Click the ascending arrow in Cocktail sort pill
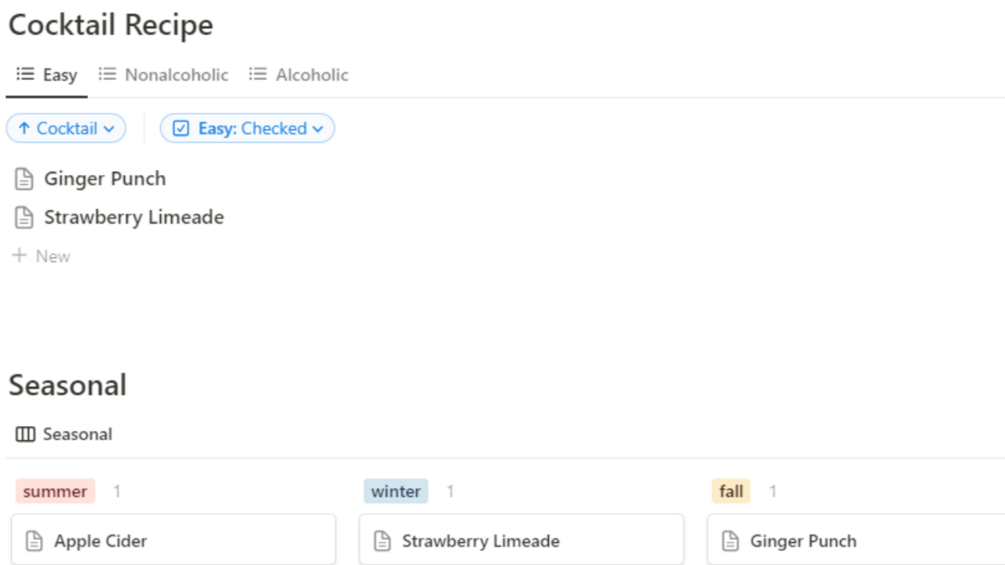This screenshot has height=565, width=1005. [x=24, y=129]
